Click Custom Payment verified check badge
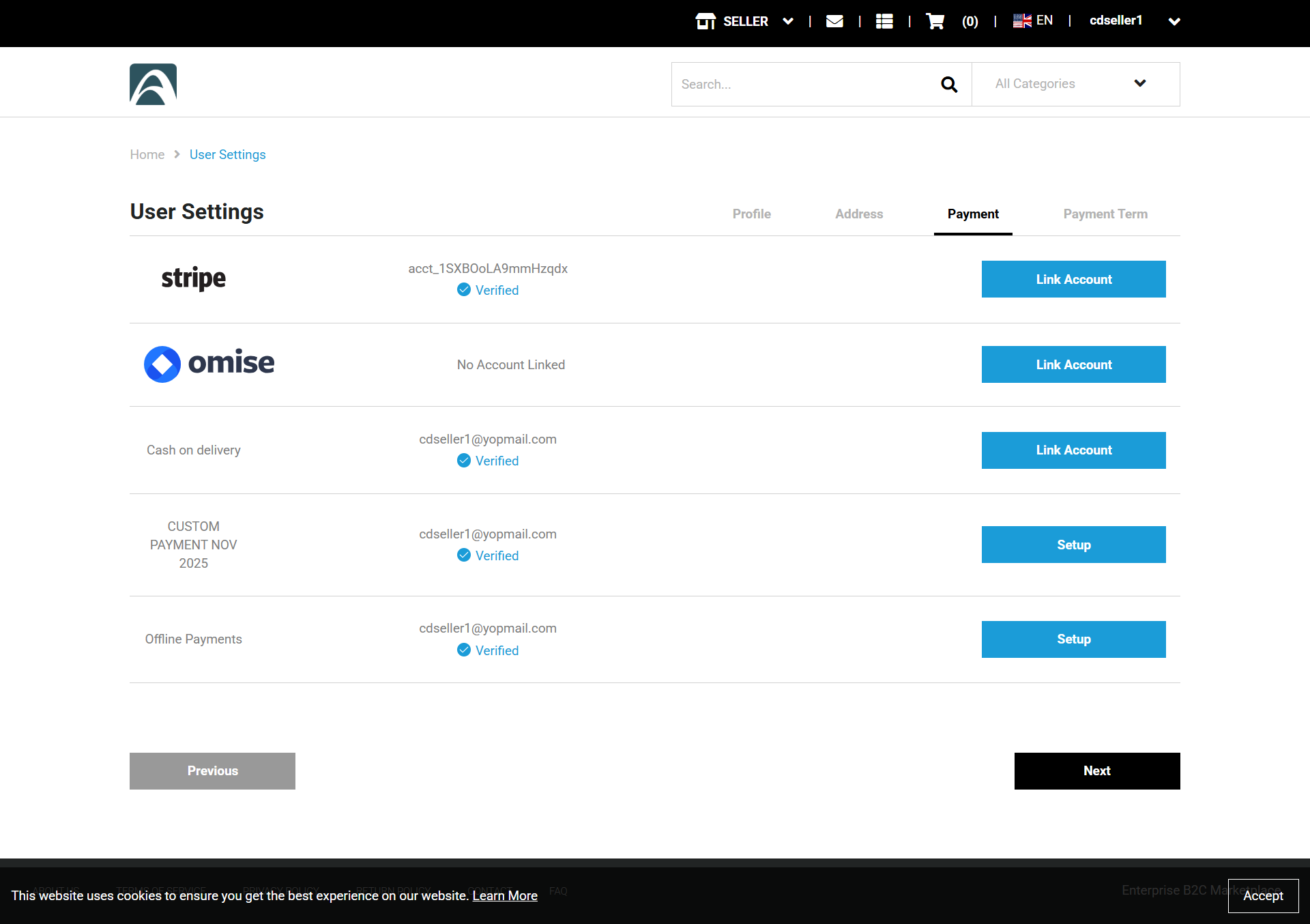The width and height of the screenshot is (1310, 924). click(x=464, y=555)
